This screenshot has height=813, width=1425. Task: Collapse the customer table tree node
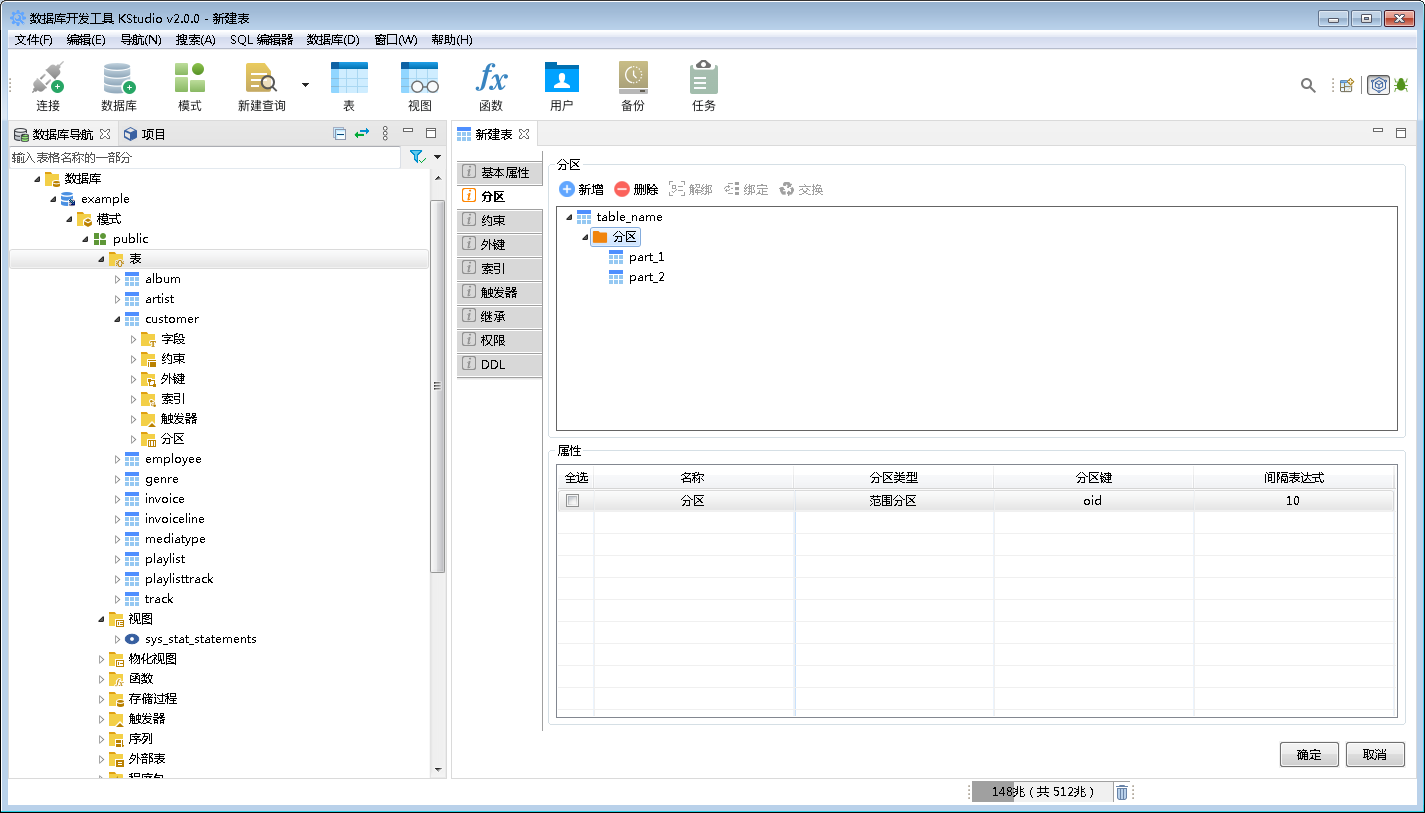[118, 318]
